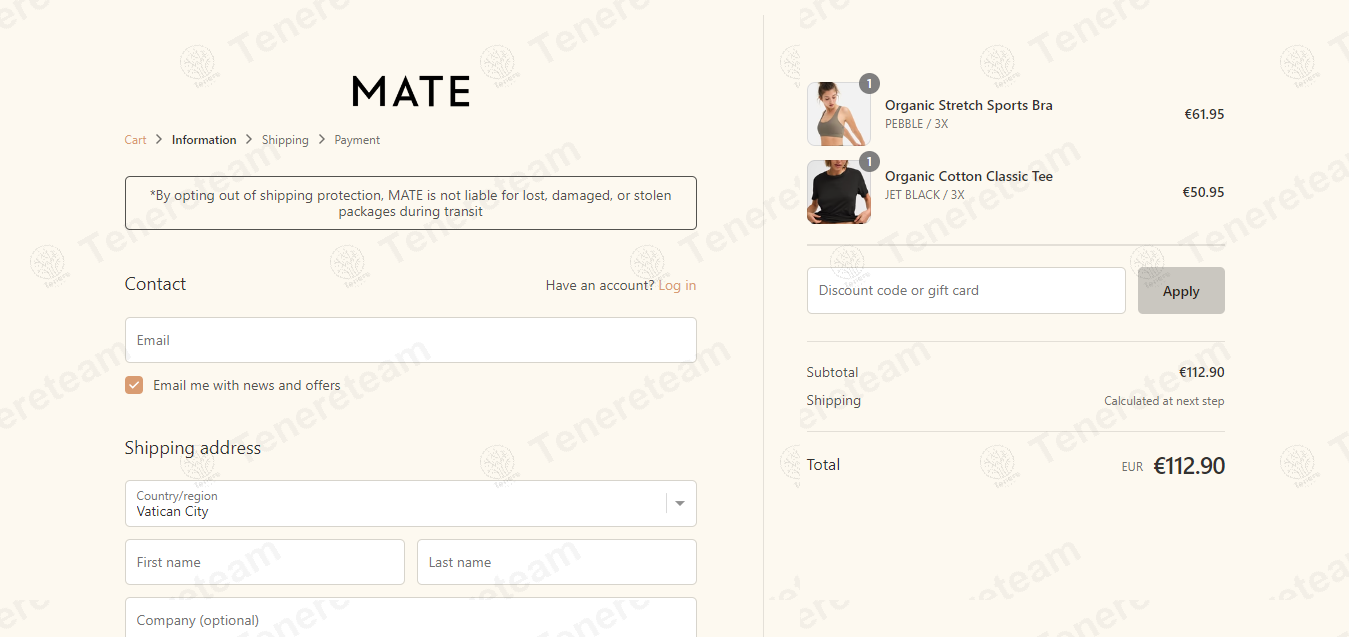This screenshot has height=637, width=1349.
Task: Click the quantity badge on the Sports Bra
Action: pos(869,83)
